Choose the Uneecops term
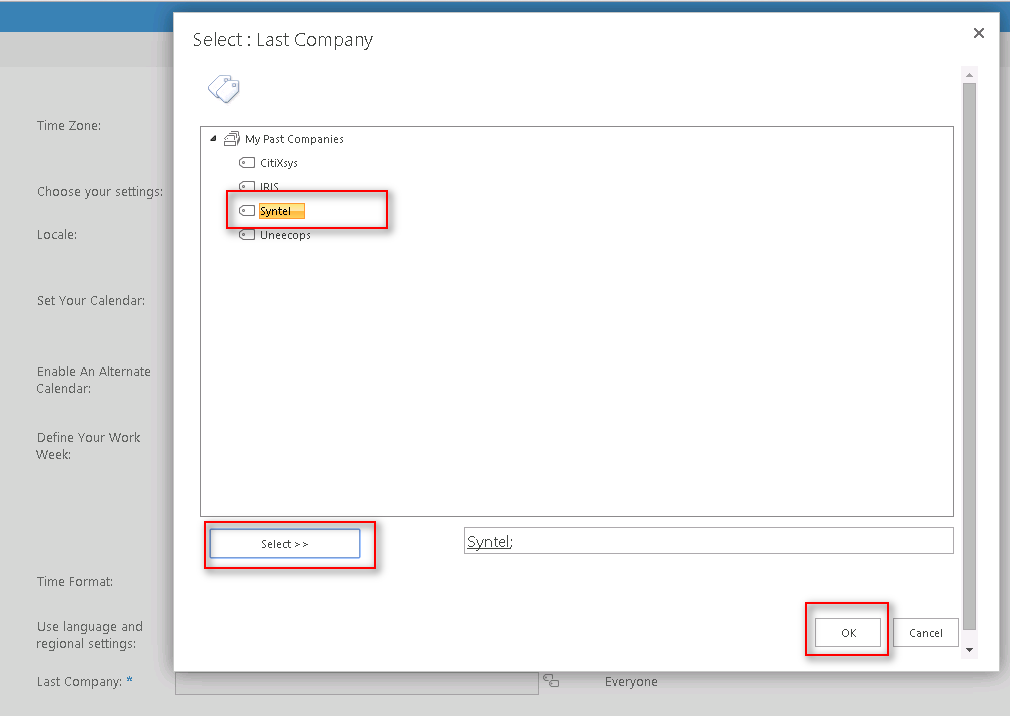 [285, 235]
